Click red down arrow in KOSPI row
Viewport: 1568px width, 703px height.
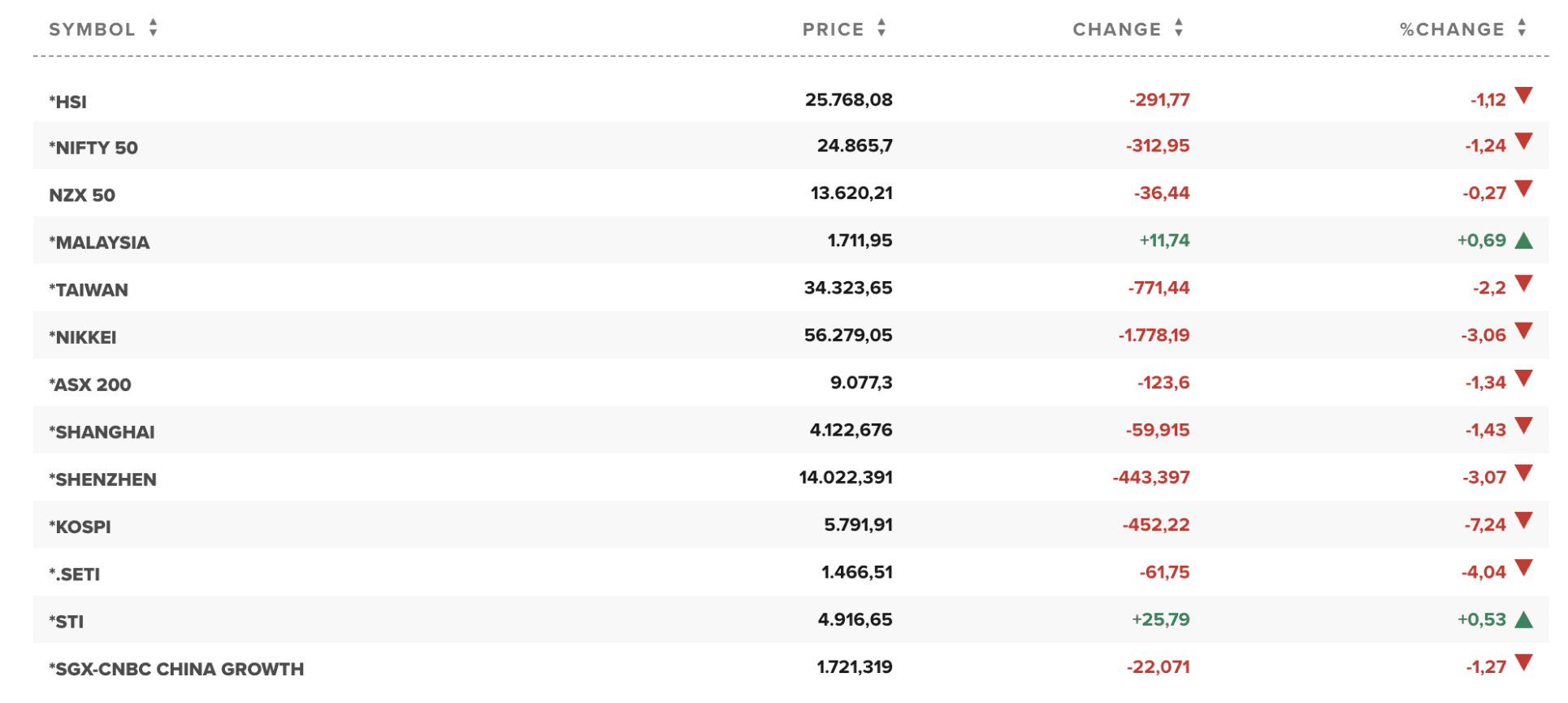(1524, 521)
